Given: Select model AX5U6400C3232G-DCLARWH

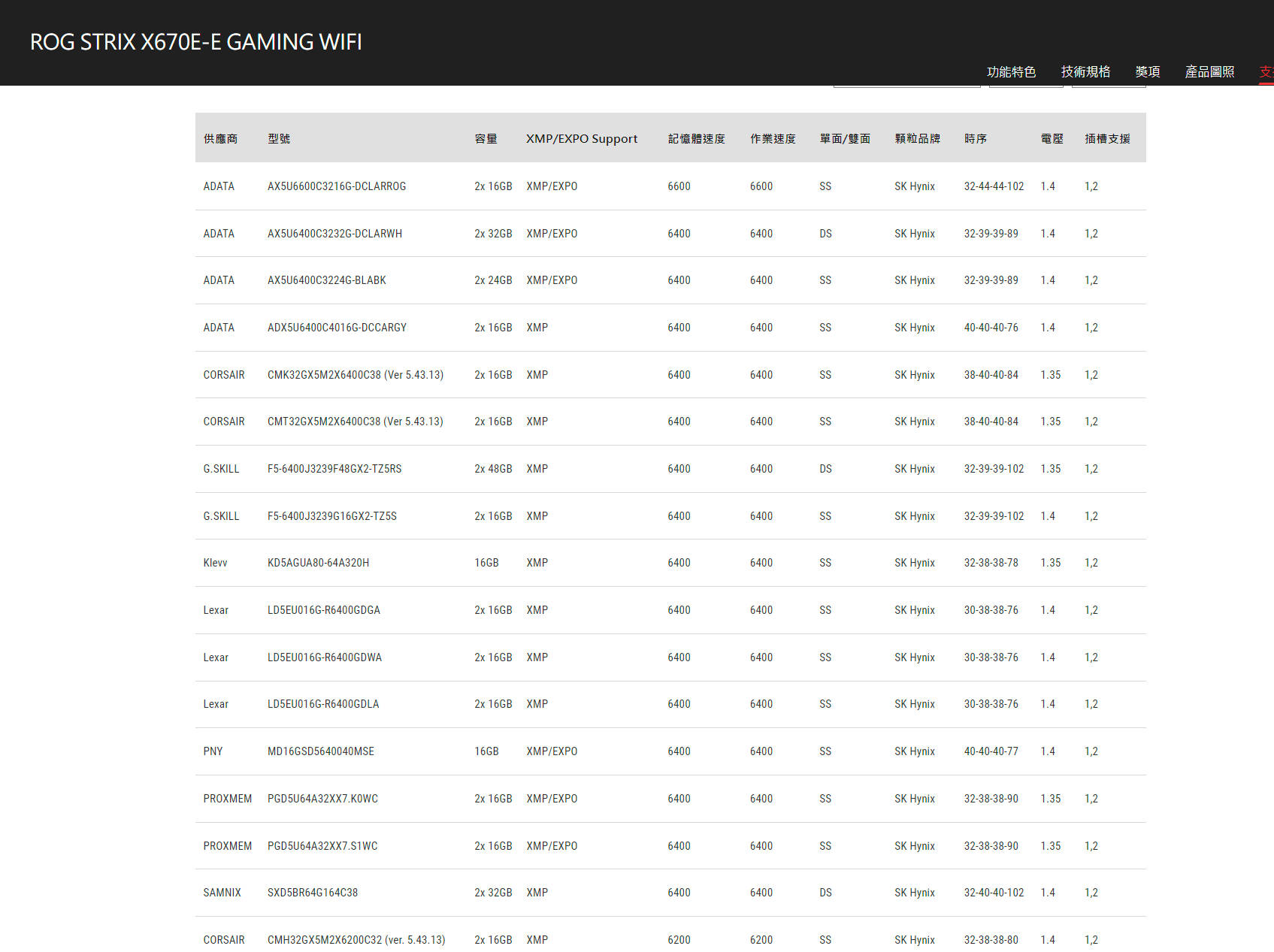Looking at the screenshot, I should 335,234.
